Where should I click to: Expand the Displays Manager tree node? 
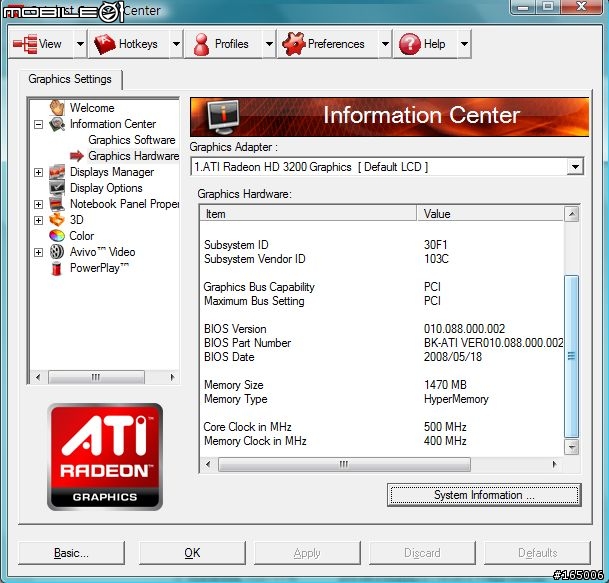pyautogui.click(x=38, y=172)
